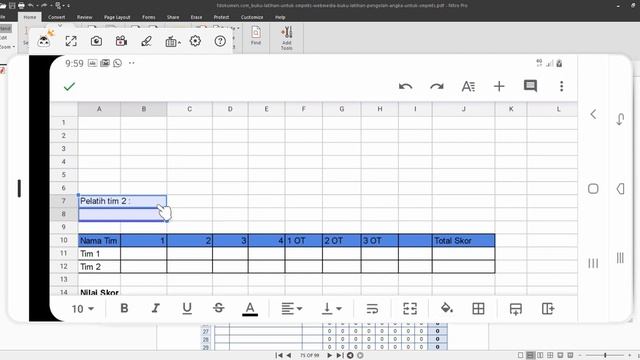Select the 'Total Skor' header cell
Screen dimensions: 640x360
pos(463,240)
